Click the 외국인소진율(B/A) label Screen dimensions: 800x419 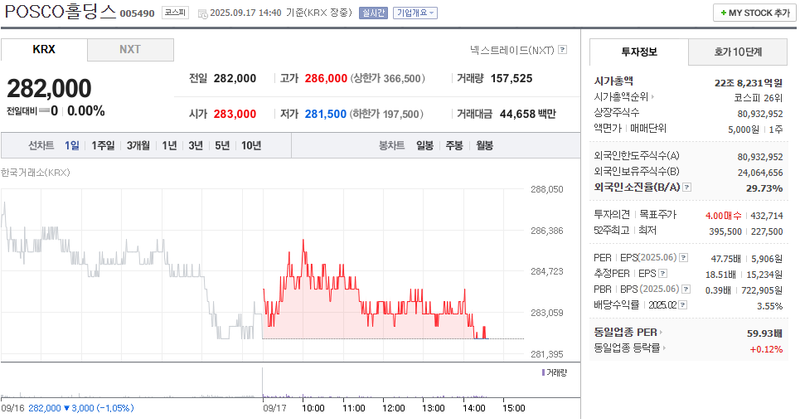(x=637, y=187)
